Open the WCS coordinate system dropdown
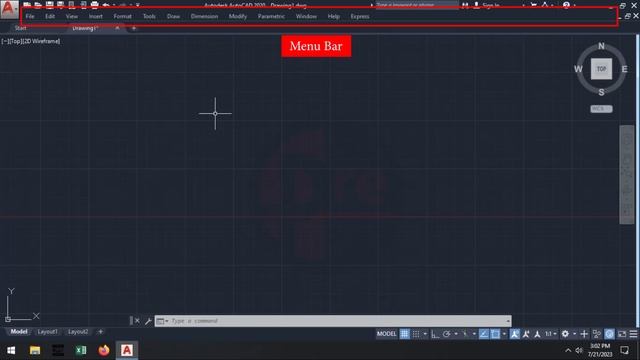Image resolution: width=640 pixels, height=360 pixels. [x=601, y=109]
